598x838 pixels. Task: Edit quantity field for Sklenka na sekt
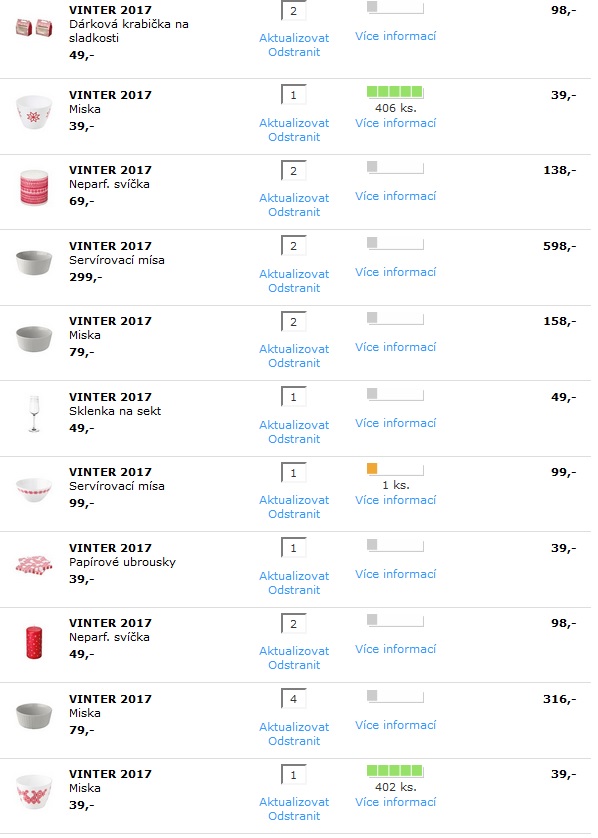click(293, 397)
